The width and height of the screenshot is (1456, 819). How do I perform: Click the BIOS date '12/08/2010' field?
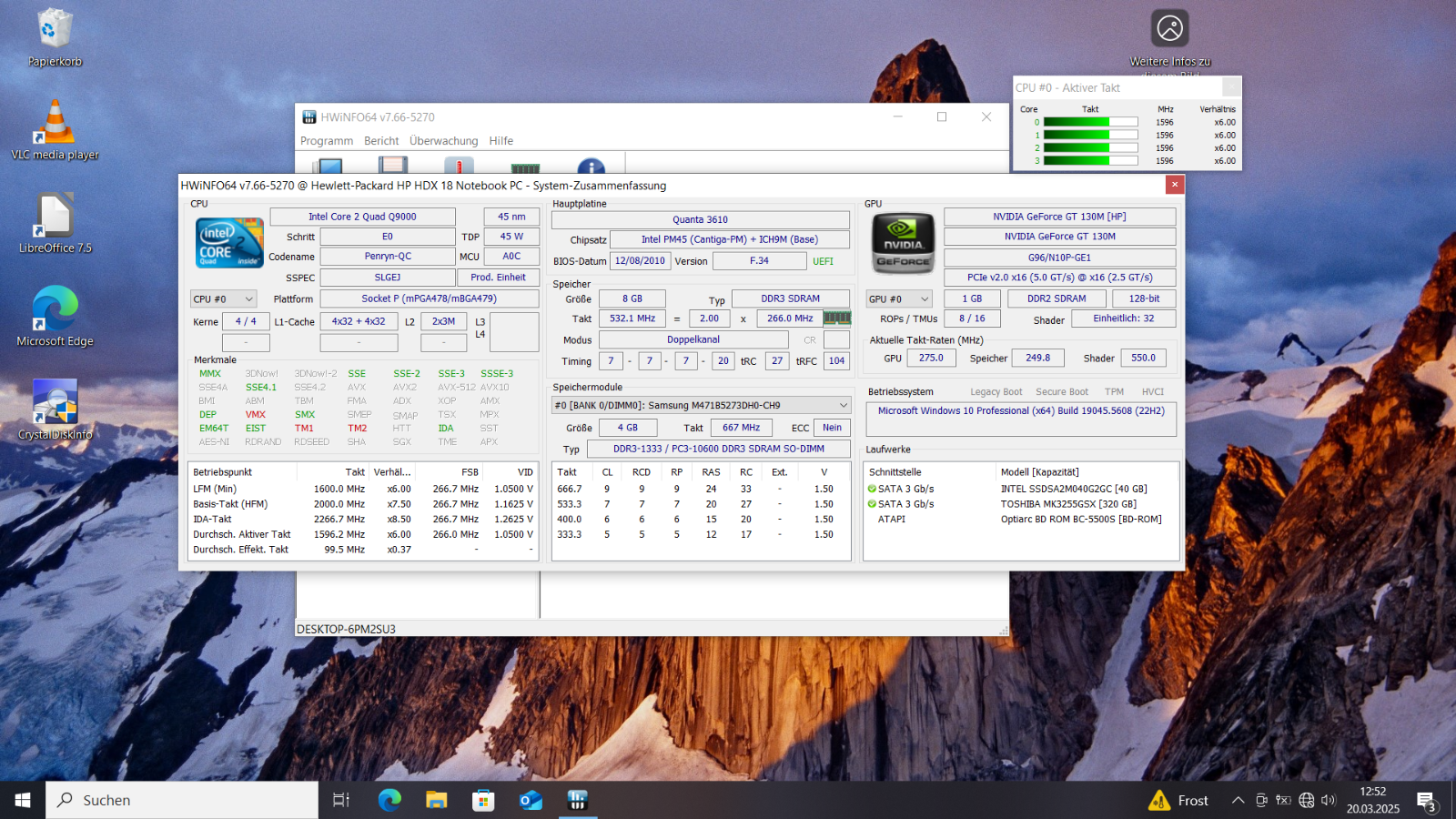click(x=640, y=261)
